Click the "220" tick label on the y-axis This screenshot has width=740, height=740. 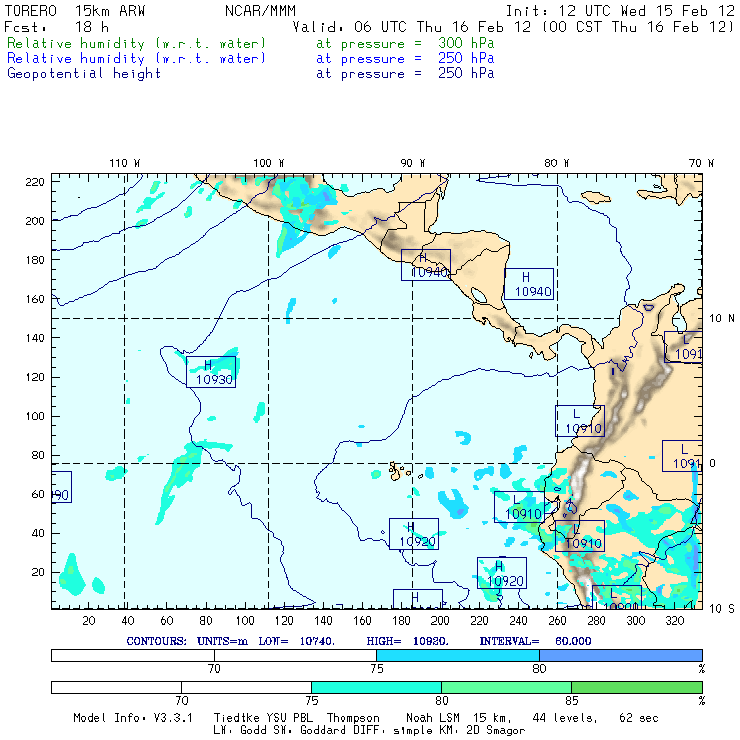point(35,182)
